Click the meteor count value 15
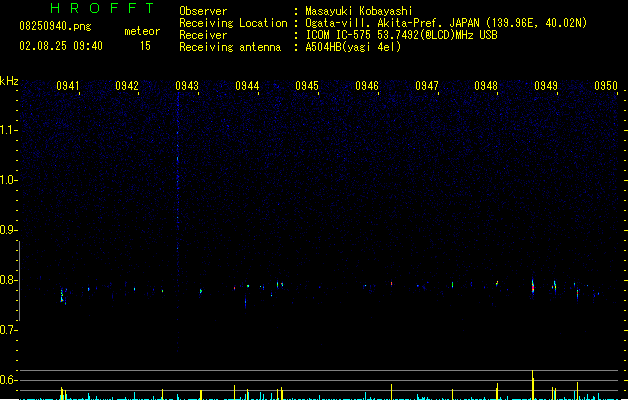 point(145,46)
